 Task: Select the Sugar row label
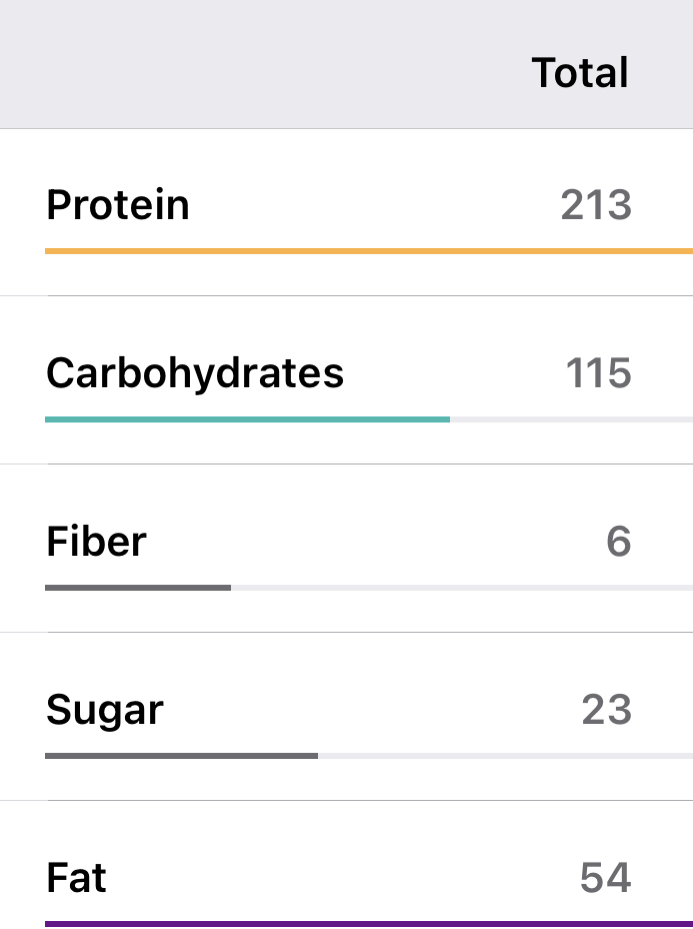(104, 710)
